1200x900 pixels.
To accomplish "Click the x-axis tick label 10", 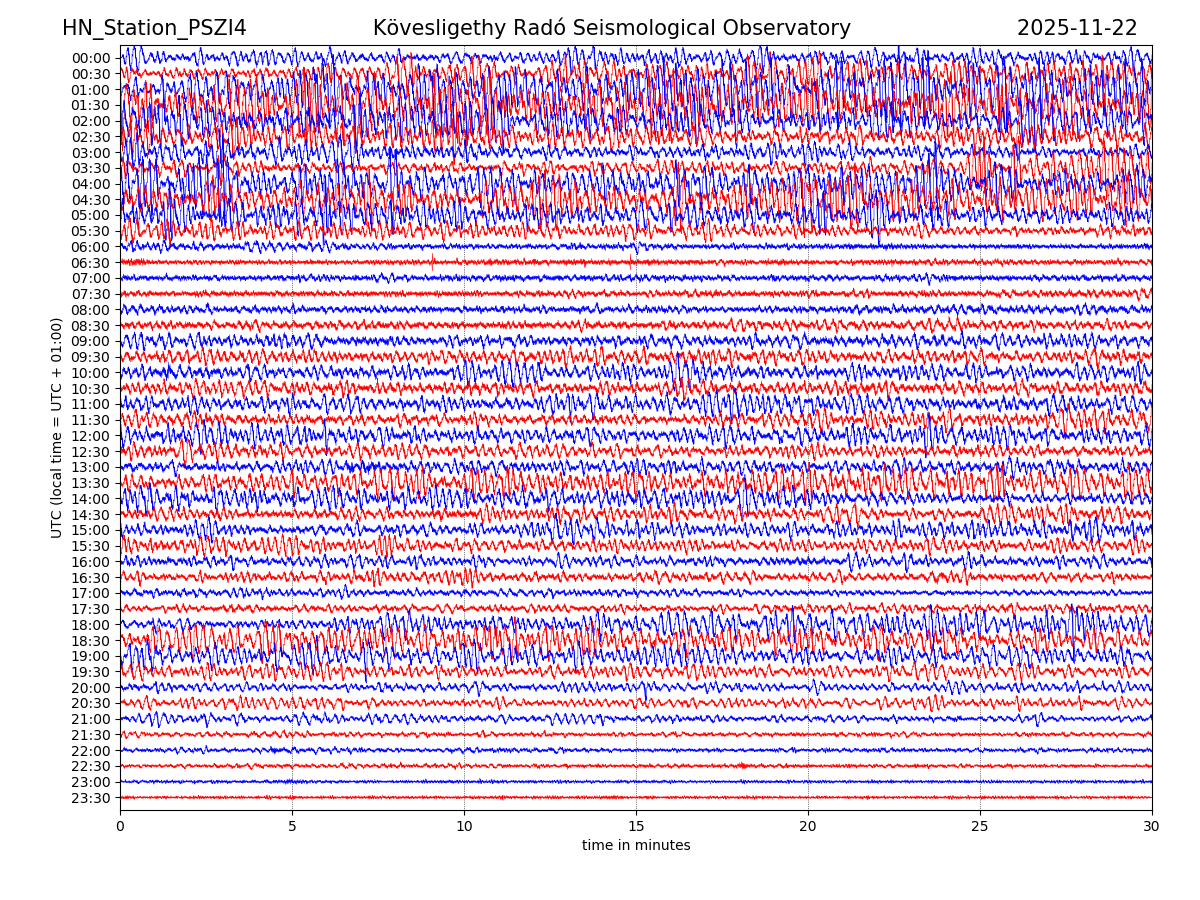I will 464,826.
